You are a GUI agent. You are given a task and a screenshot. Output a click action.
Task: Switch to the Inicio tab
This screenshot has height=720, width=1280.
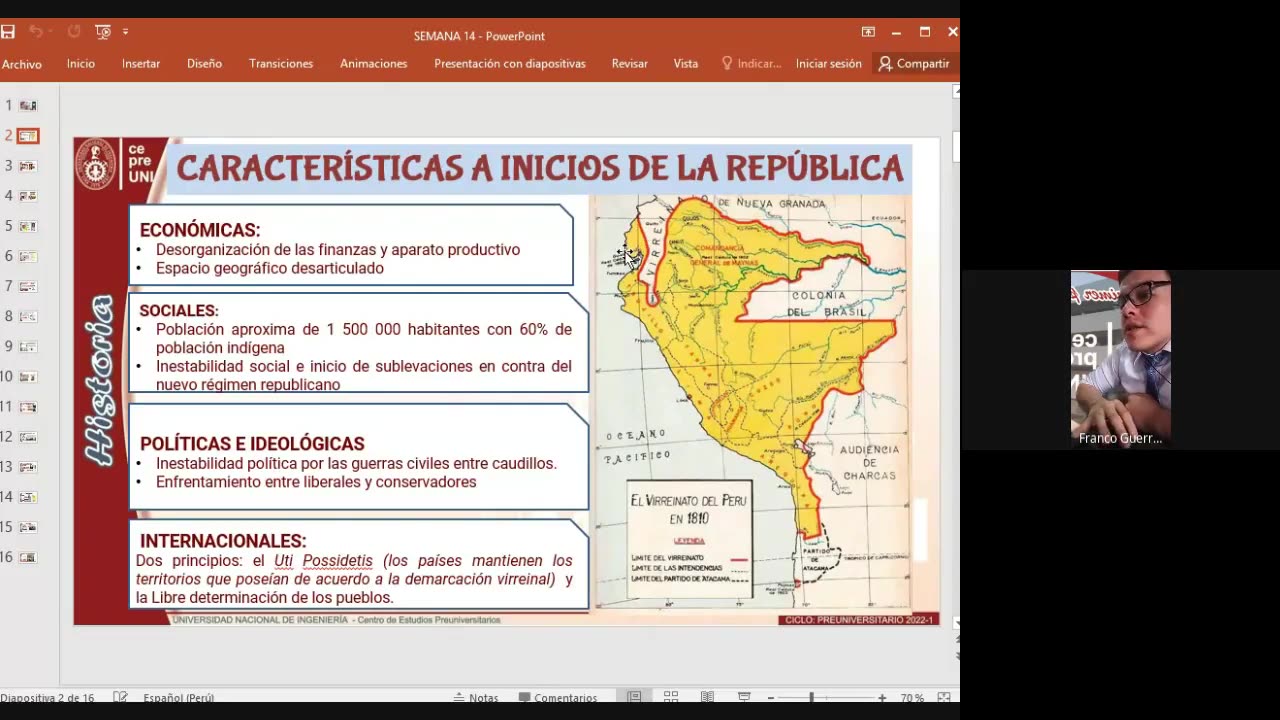point(81,63)
